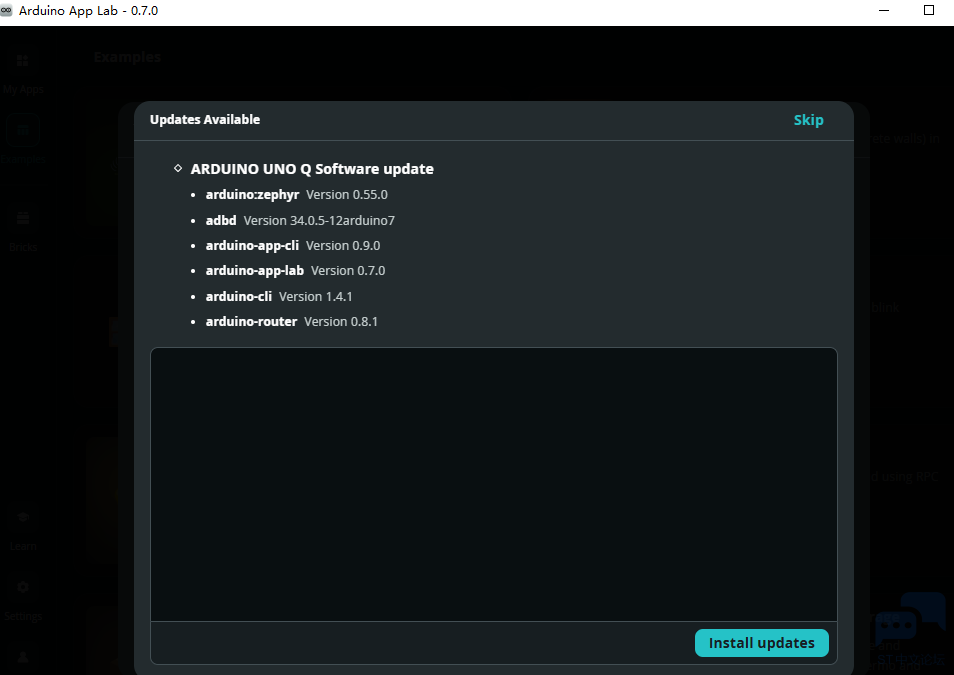Click the Updates Available dialog title
Image resolution: width=954 pixels, height=675 pixels.
[x=204, y=119]
